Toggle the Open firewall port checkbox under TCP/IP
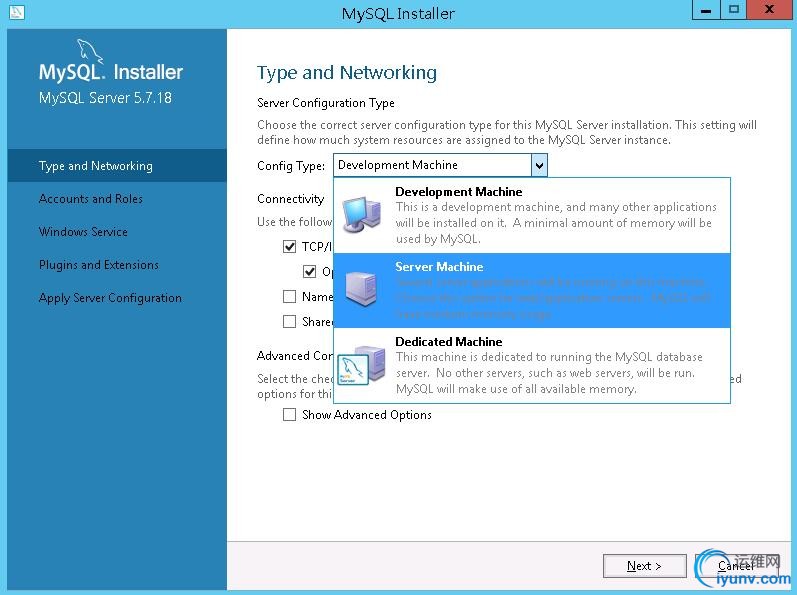The width and height of the screenshot is (797, 595). tap(309, 271)
